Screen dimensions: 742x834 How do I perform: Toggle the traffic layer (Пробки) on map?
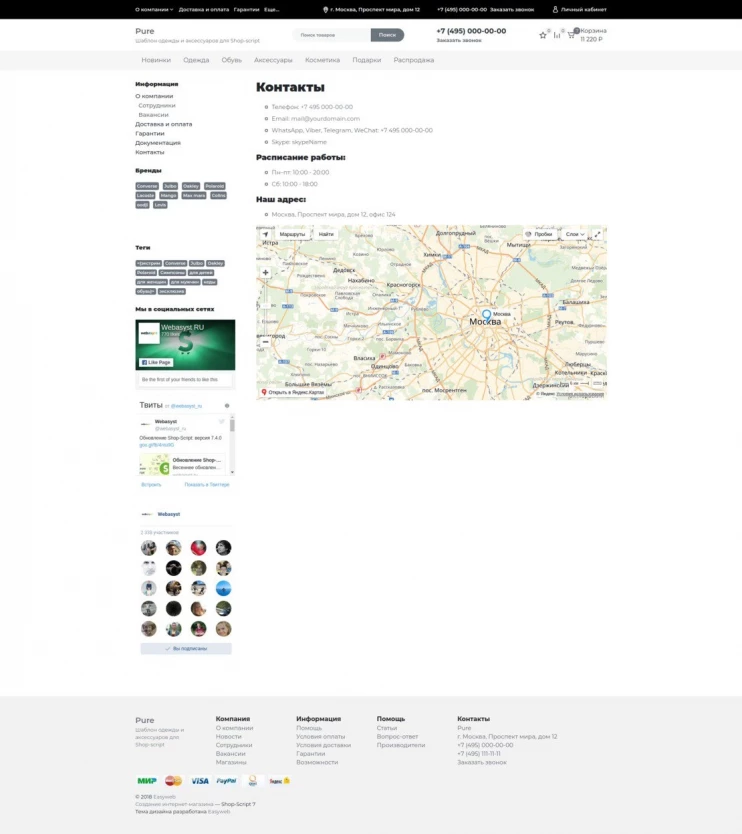click(x=539, y=234)
